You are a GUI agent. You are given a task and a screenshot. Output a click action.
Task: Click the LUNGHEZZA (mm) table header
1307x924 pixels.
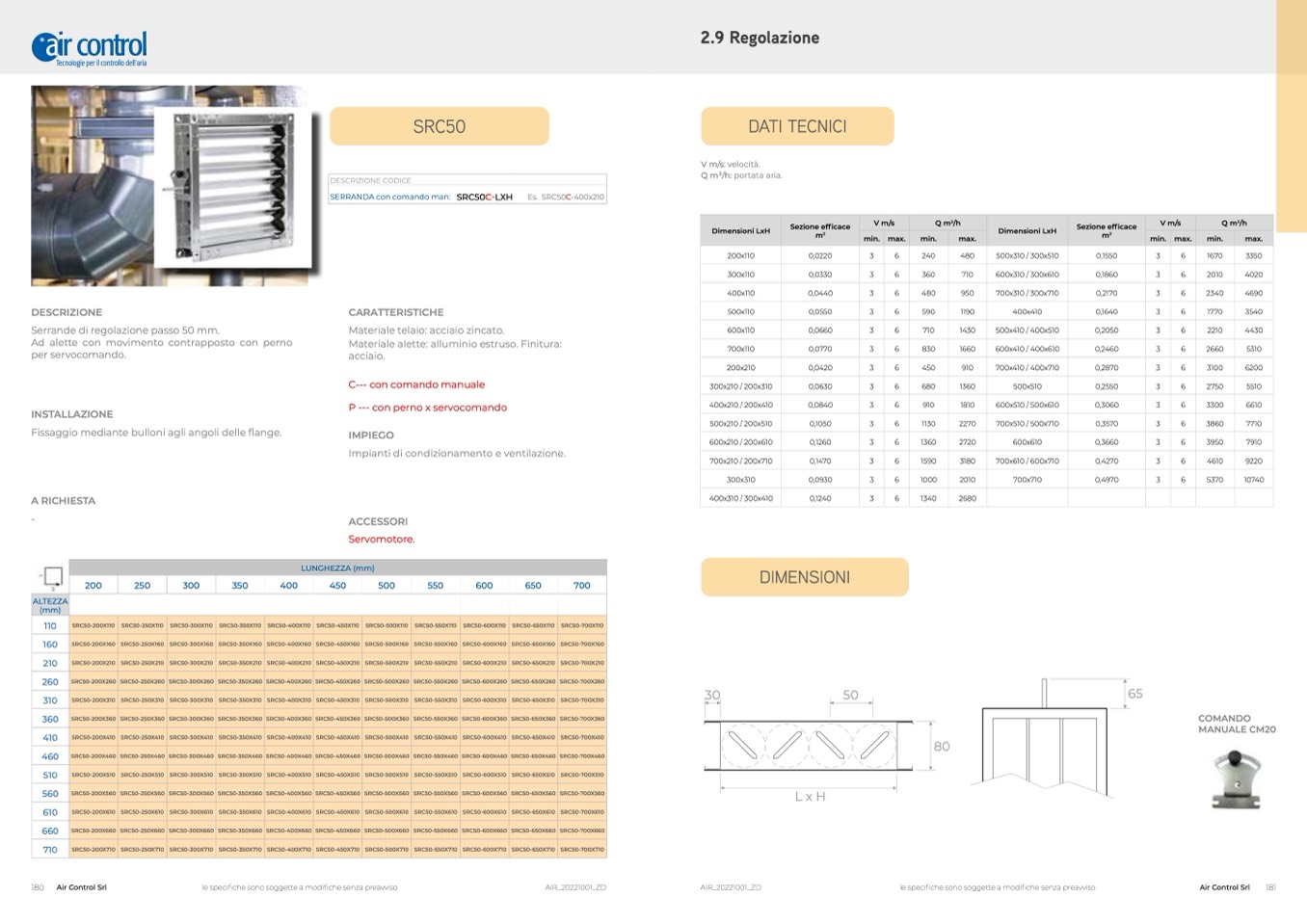[x=337, y=568]
